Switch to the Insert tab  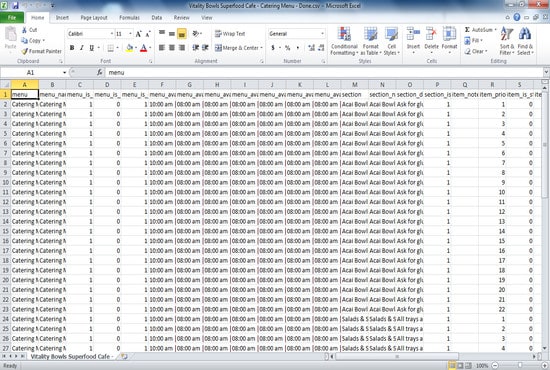[x=62, y=18]
